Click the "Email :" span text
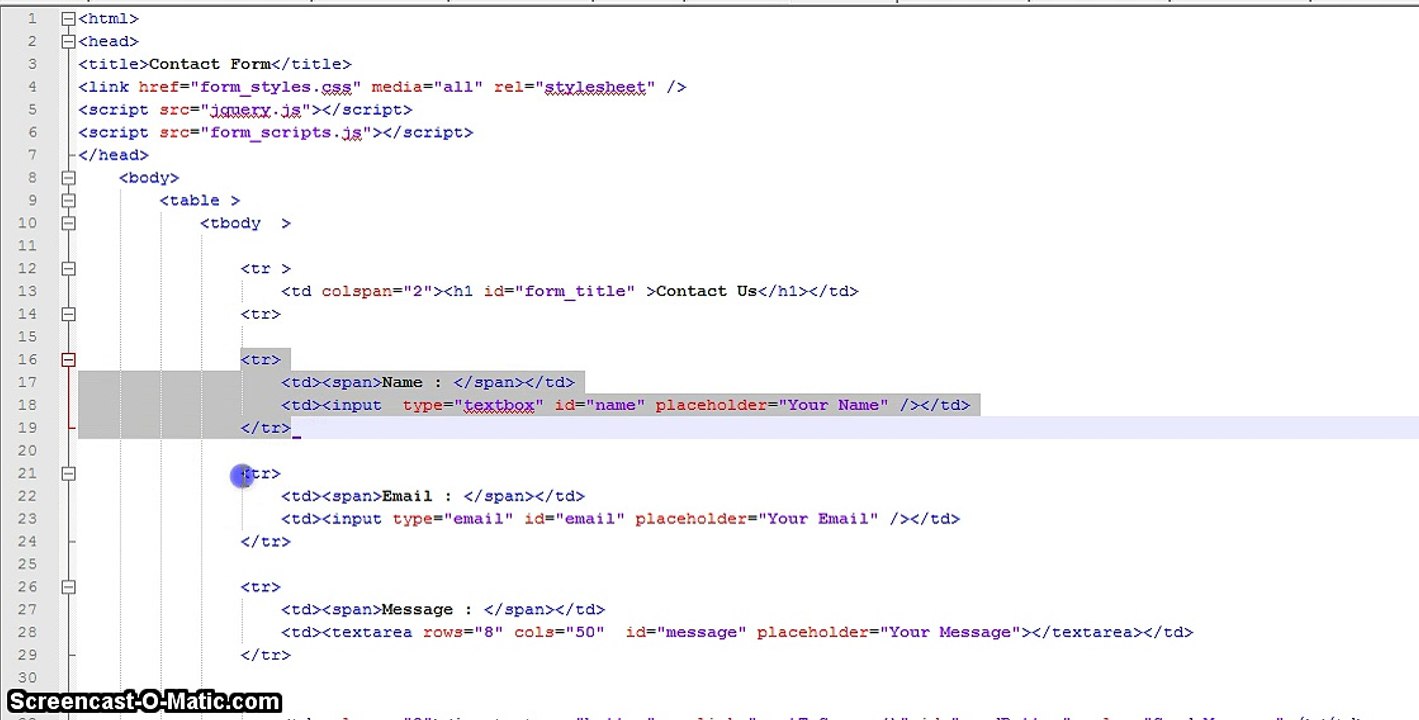 417,496
